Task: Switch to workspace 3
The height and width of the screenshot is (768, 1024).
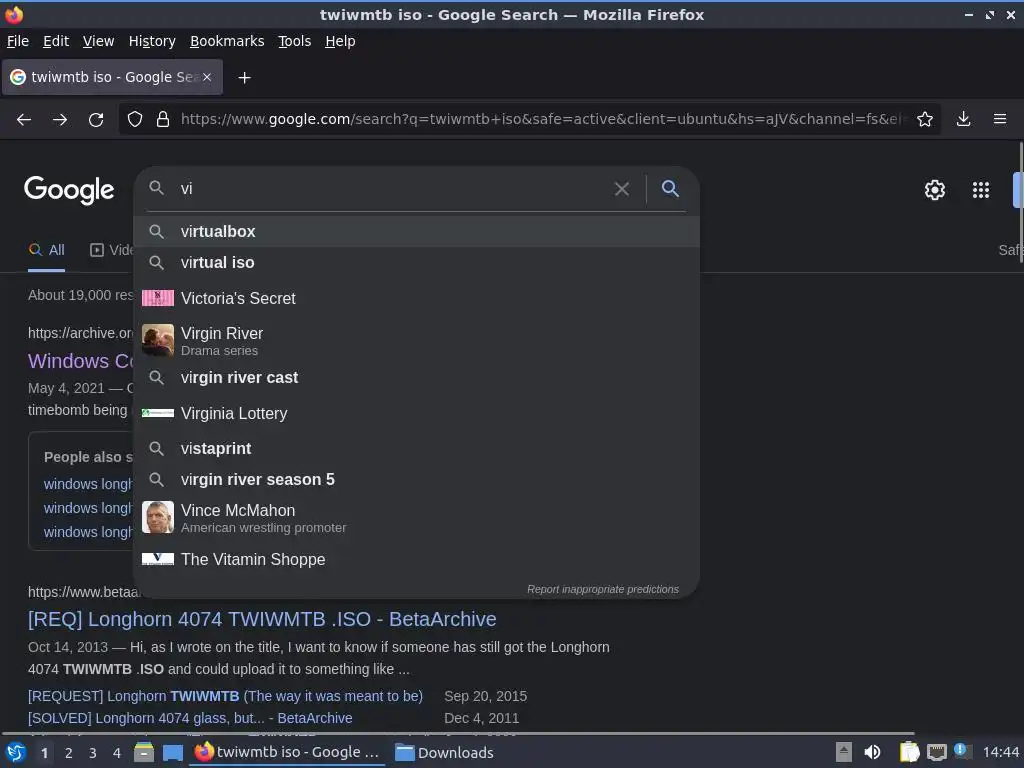Action: pyautogui.click(x=93, y=753)
